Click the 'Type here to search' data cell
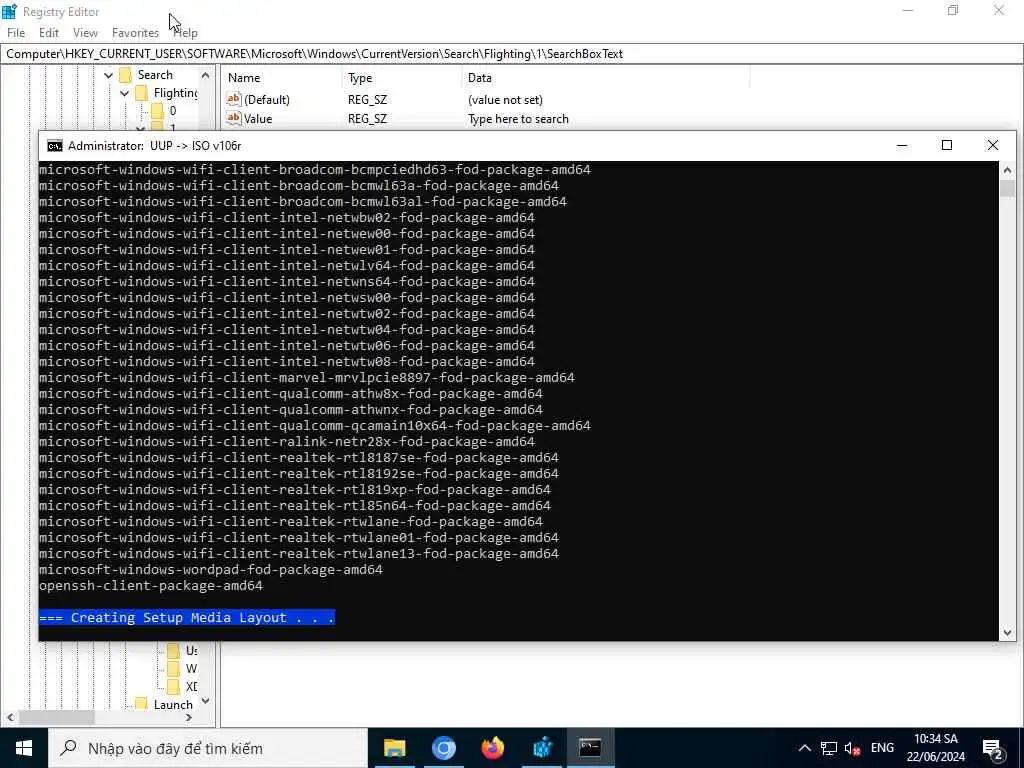 (518, 119)
